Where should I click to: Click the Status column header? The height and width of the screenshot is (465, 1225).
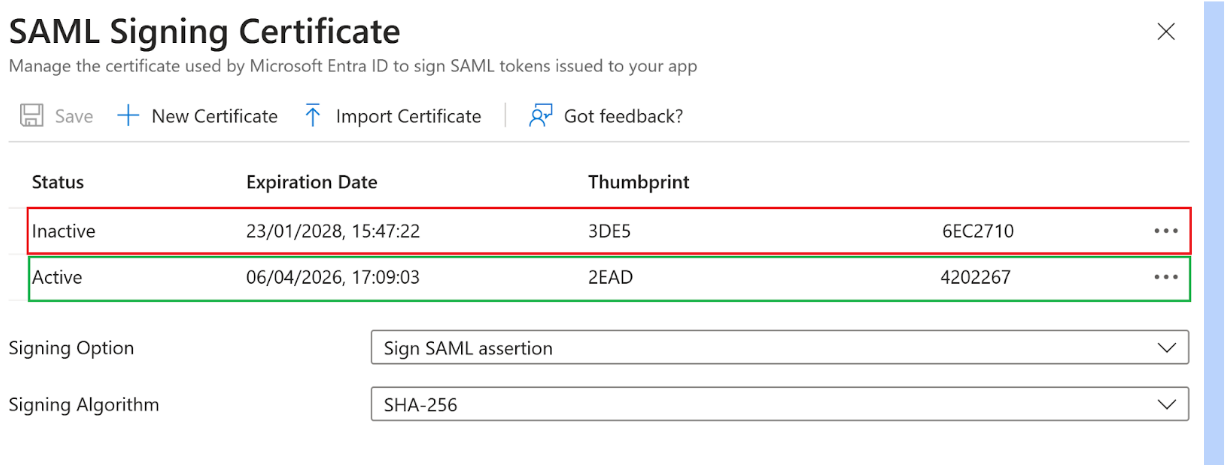click(58, 182)
